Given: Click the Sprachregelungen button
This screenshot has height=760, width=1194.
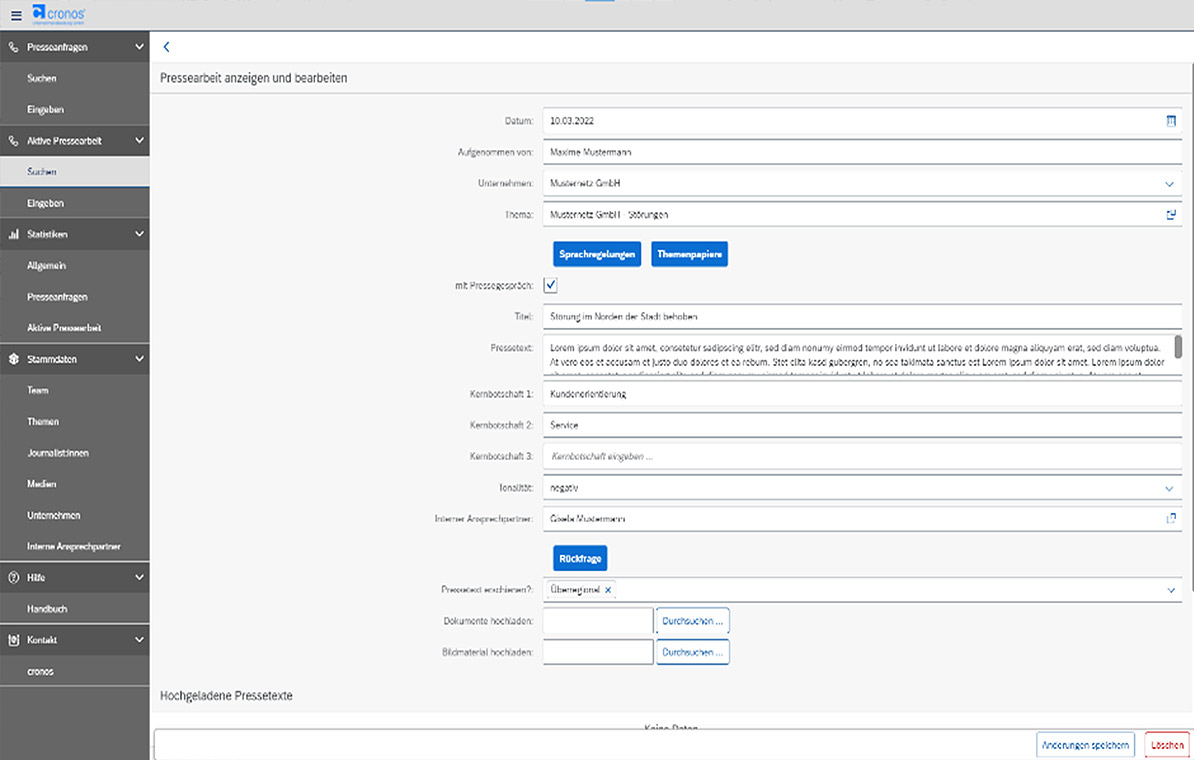Looking at the screenshot, I should click(x=597, y=255).
